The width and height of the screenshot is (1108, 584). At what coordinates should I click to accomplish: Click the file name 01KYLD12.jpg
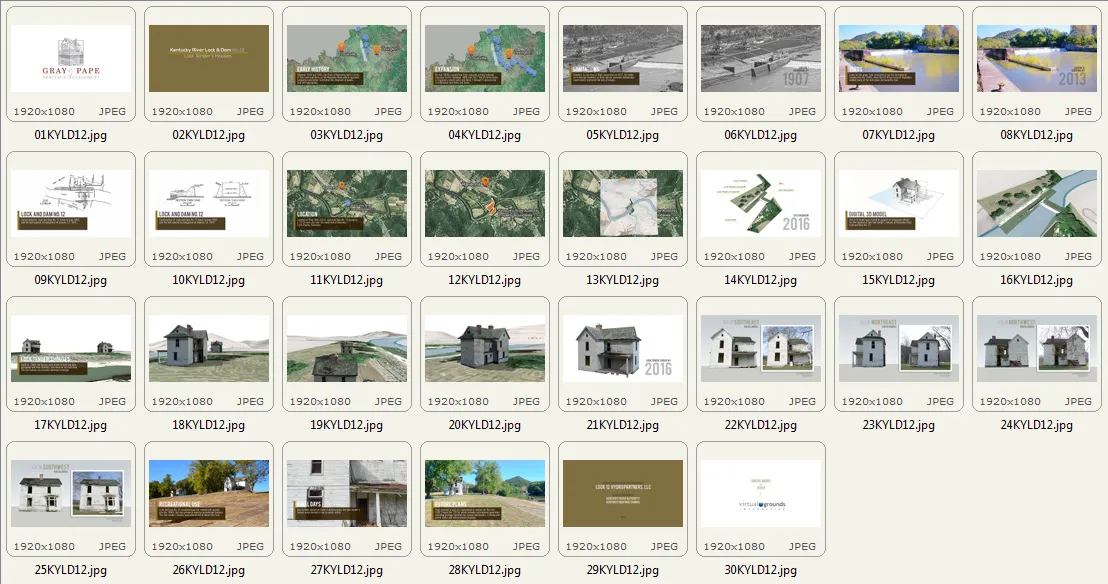tap(71, 135)
